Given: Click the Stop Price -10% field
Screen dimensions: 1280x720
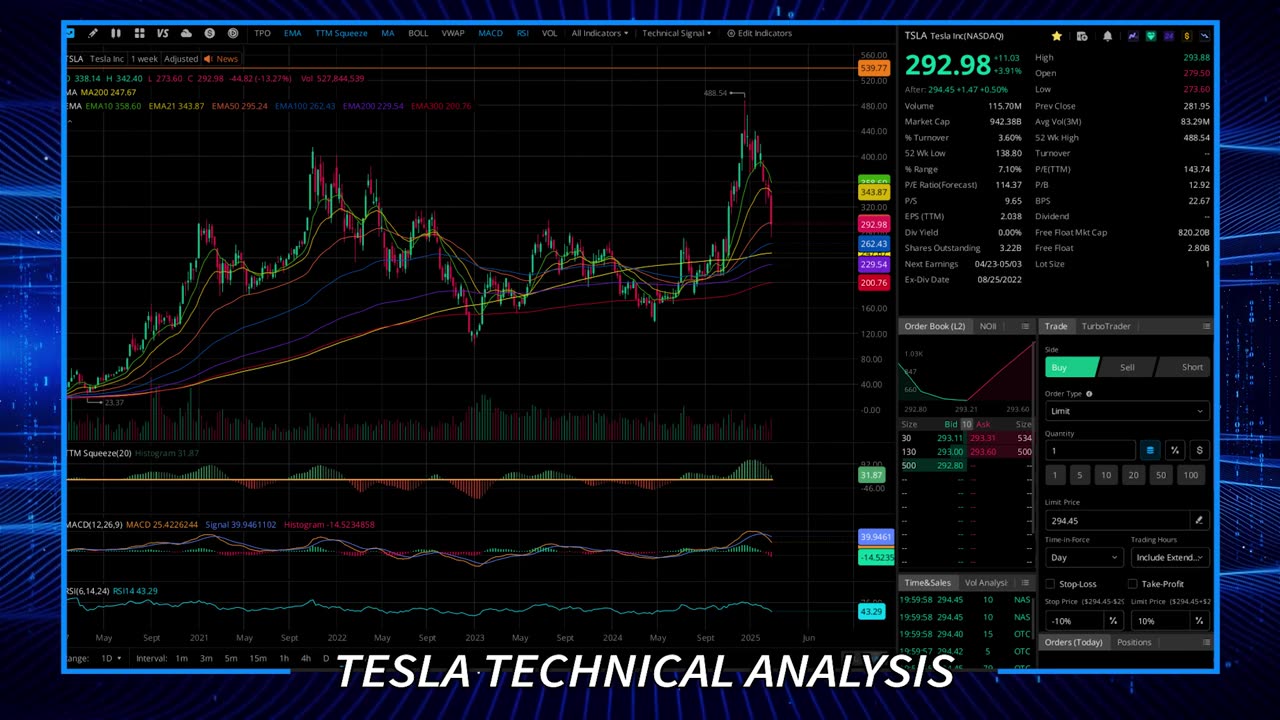Looking at the screenshot, I should tap(1075, 620).
